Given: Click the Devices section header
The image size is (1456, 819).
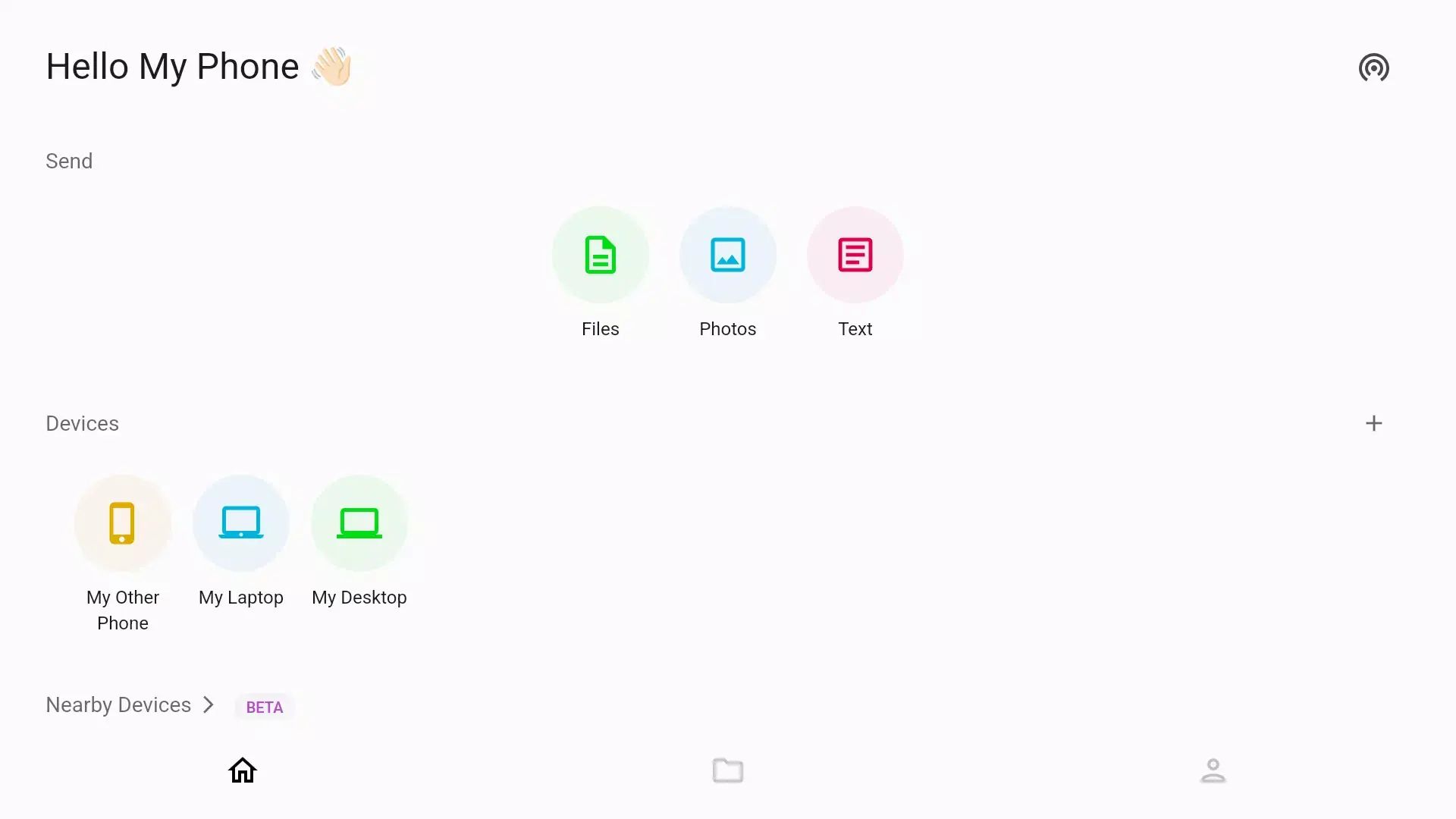Looking at the screenshot, I should coord(82,423).
